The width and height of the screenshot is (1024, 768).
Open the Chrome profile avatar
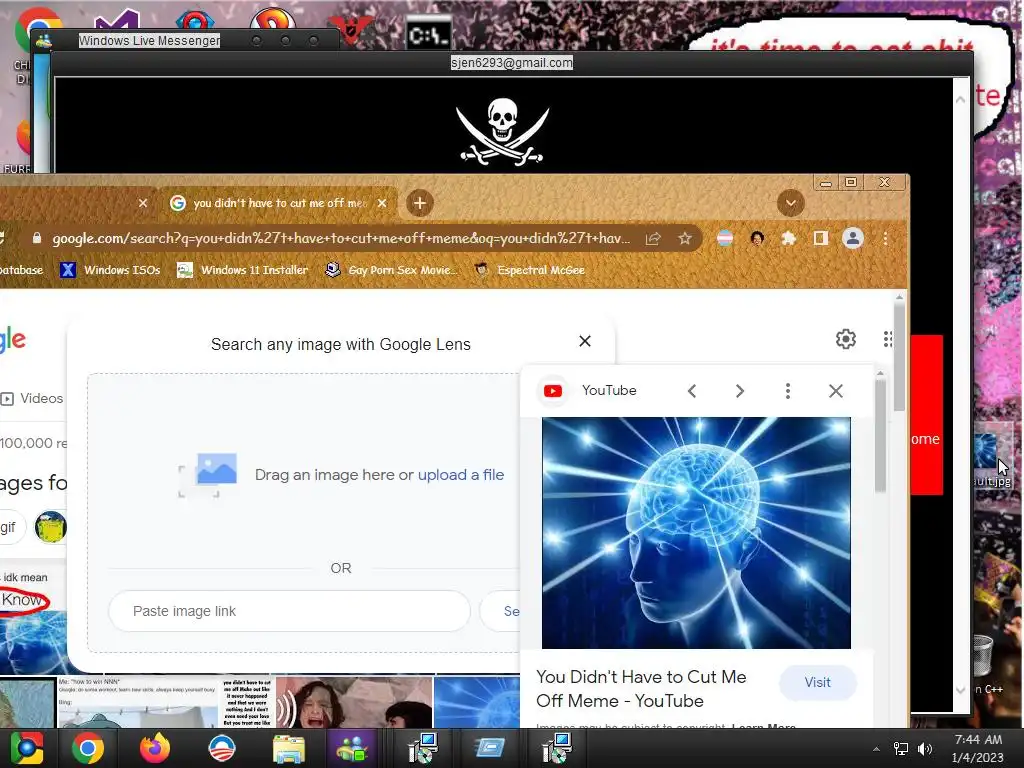click(x=853, y=238)
